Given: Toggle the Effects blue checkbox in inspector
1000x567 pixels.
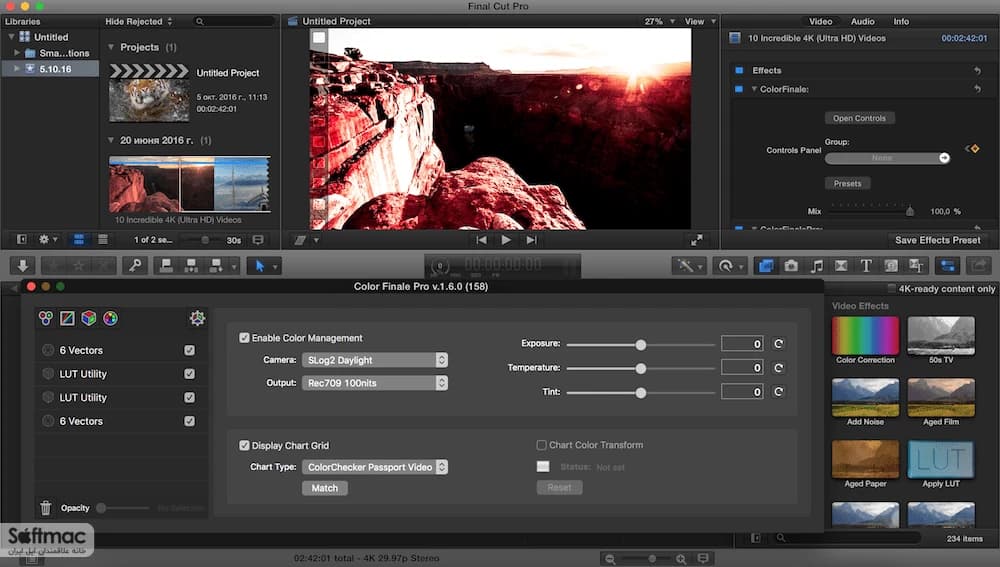Looking at the screenshot, I should point(739,70).
